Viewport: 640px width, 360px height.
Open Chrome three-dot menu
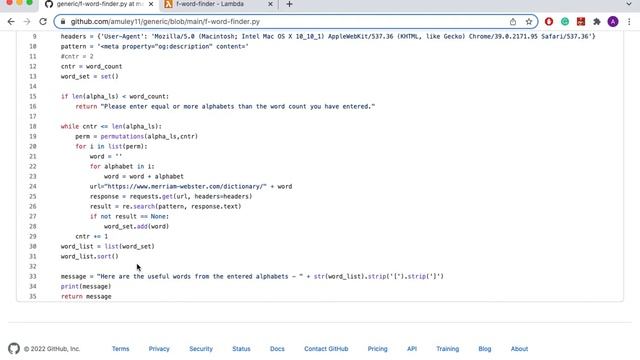[629, 22]
